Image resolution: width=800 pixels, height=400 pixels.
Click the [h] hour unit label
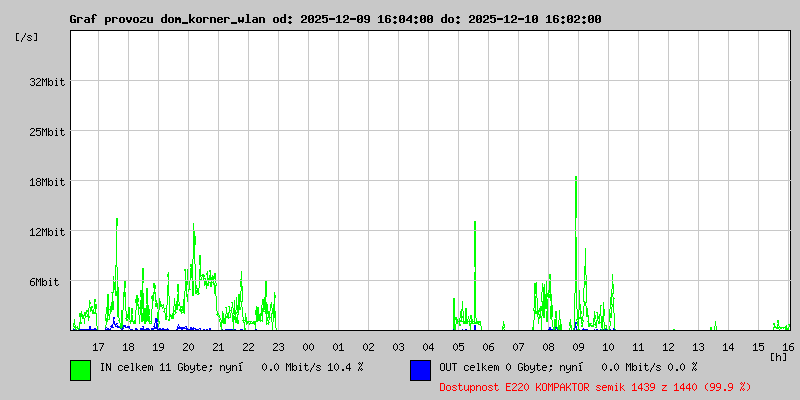tap(778, 356)
